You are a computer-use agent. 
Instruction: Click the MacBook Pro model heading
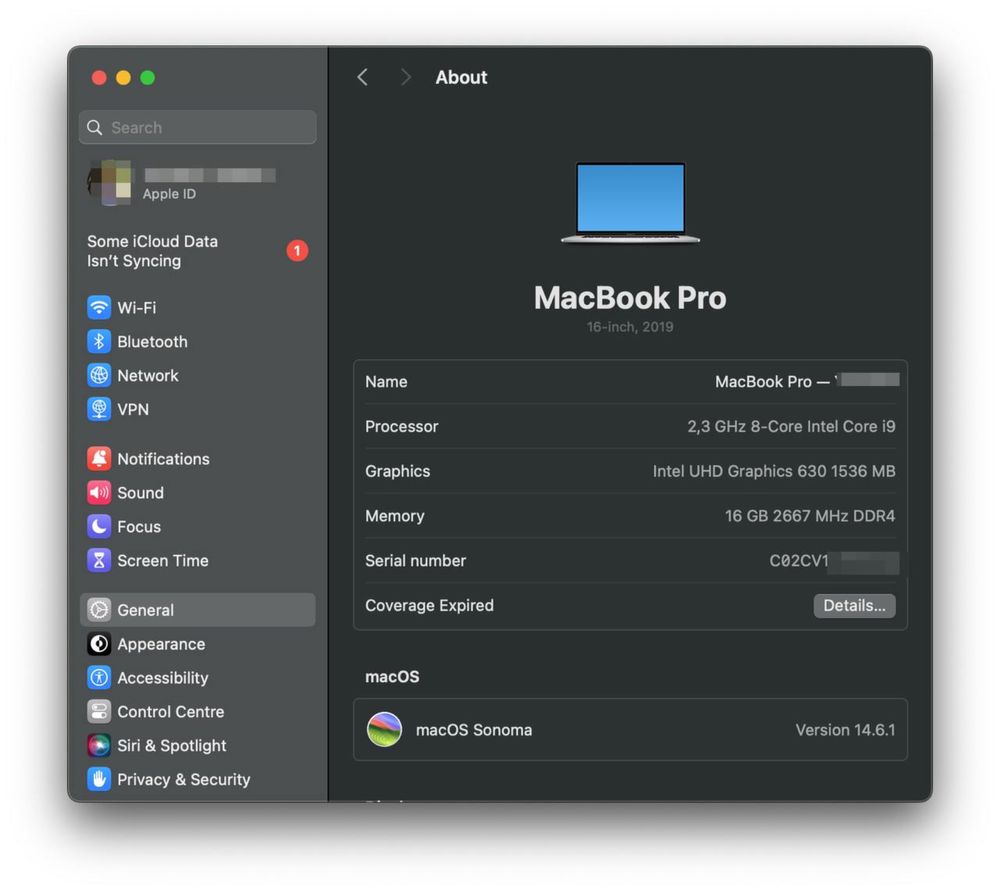(x=630, y=298)
